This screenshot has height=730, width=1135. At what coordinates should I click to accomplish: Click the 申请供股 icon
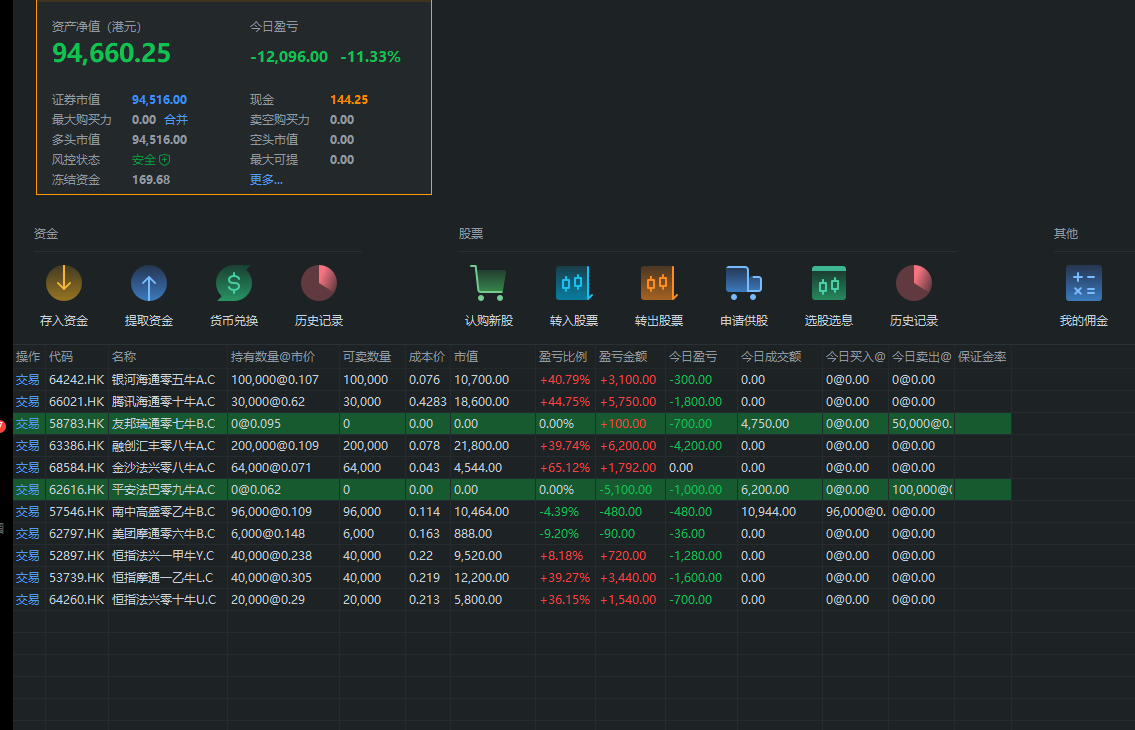click(x=744, y=283)
